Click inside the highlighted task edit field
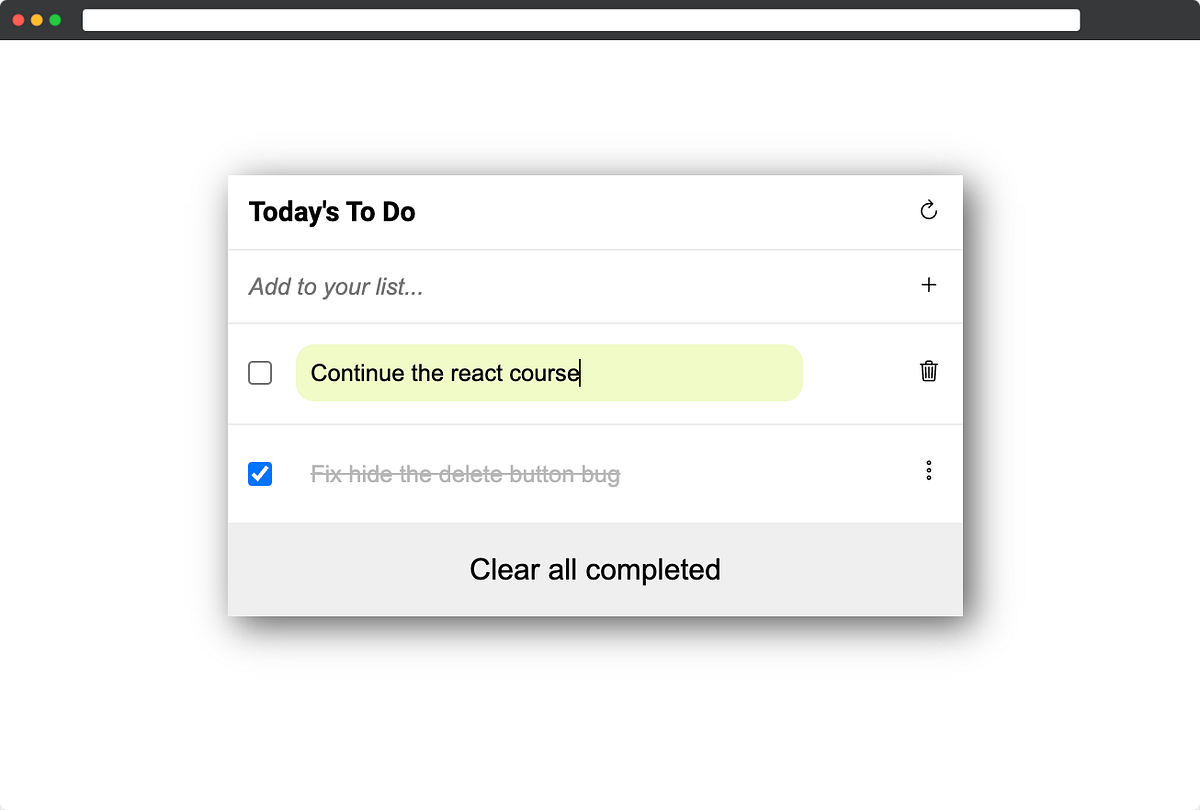Viewport: 1200px width, 810px height. (x=690, y=373)
